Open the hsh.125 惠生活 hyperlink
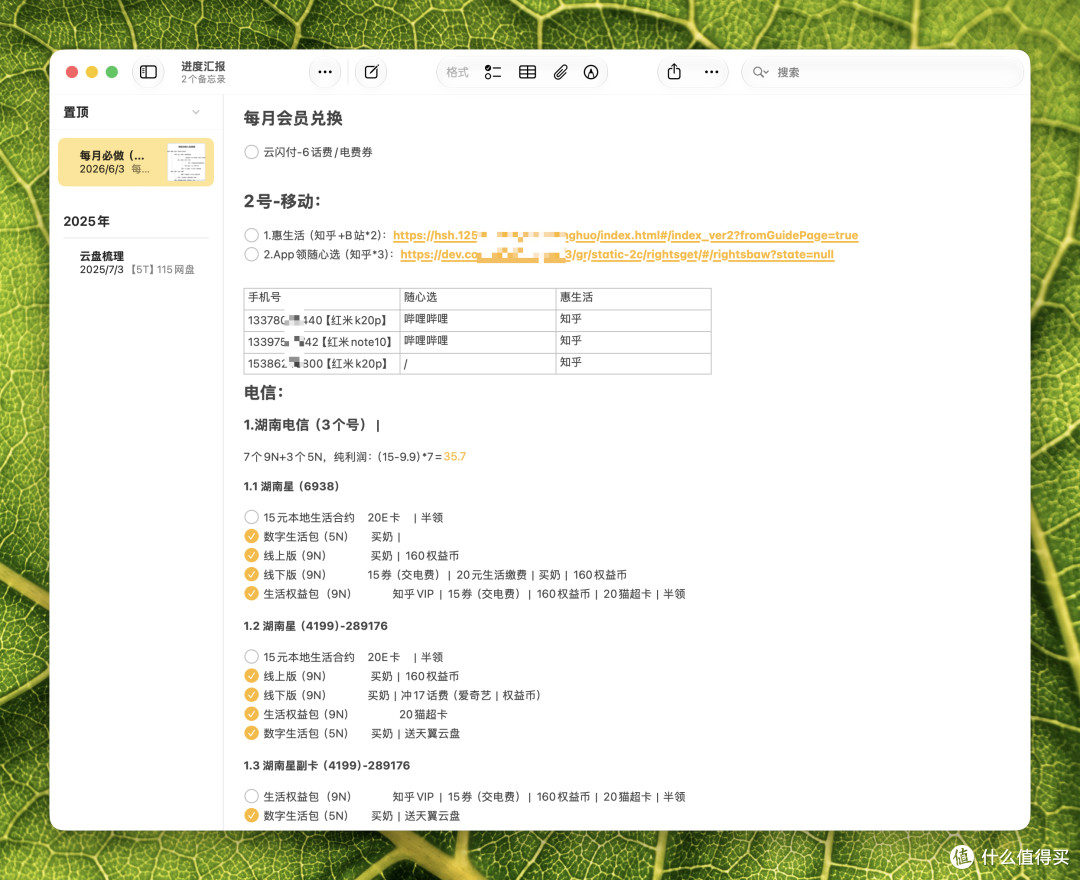Screen dimensions: 1080x880 tap(625, 235)
